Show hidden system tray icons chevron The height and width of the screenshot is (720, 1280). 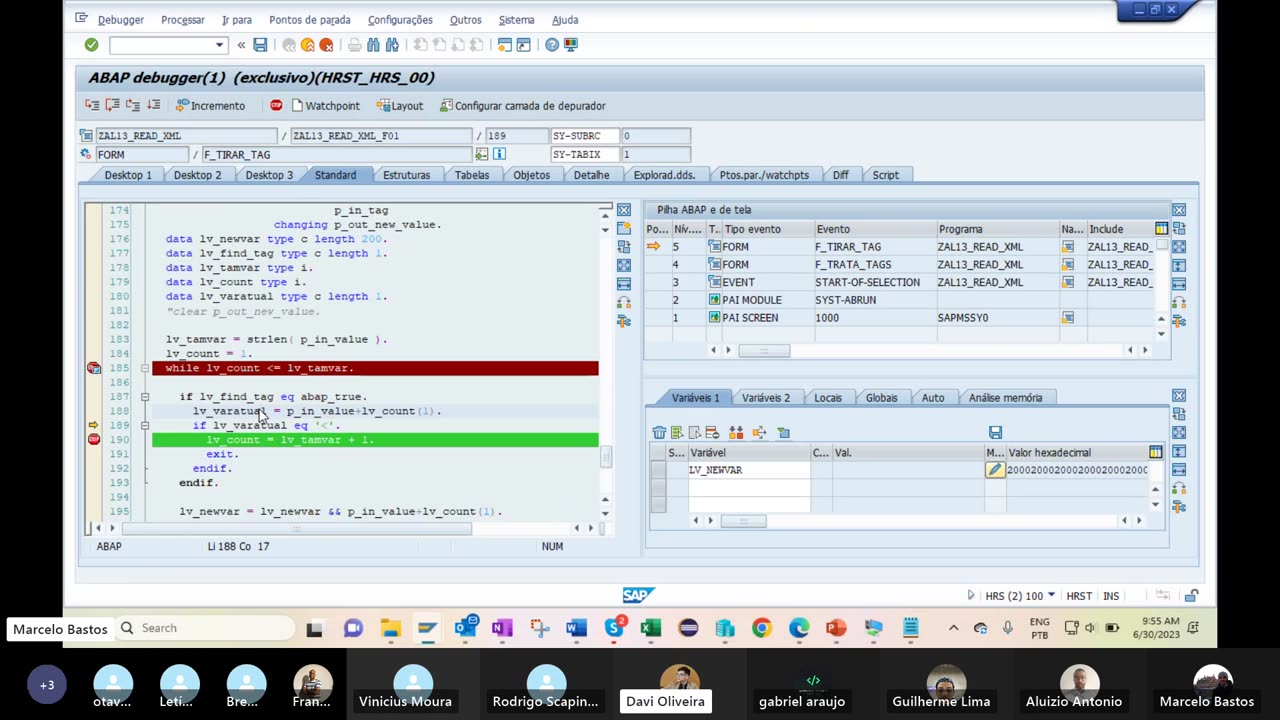953,628
